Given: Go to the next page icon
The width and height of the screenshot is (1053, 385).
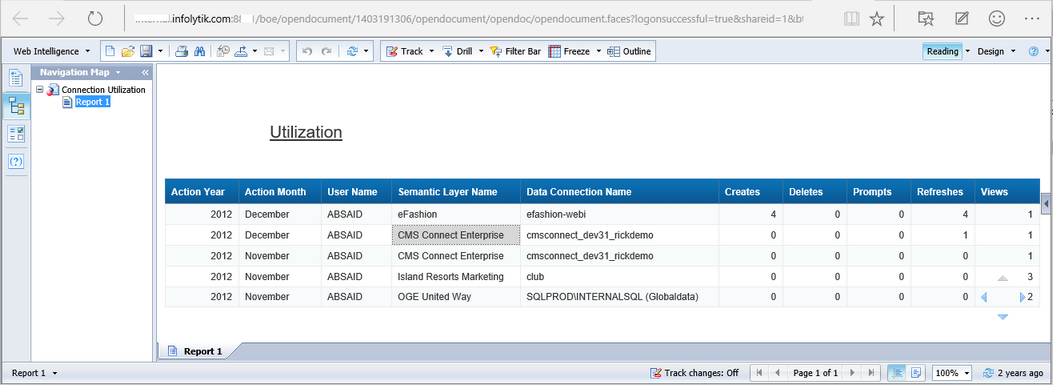Looking at the screenshot, I should point(852,373).
